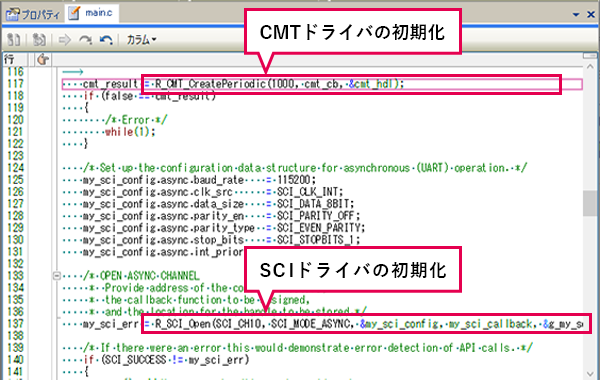
Task: Click the blue undo arrow icon
Action: coord(106,39)
